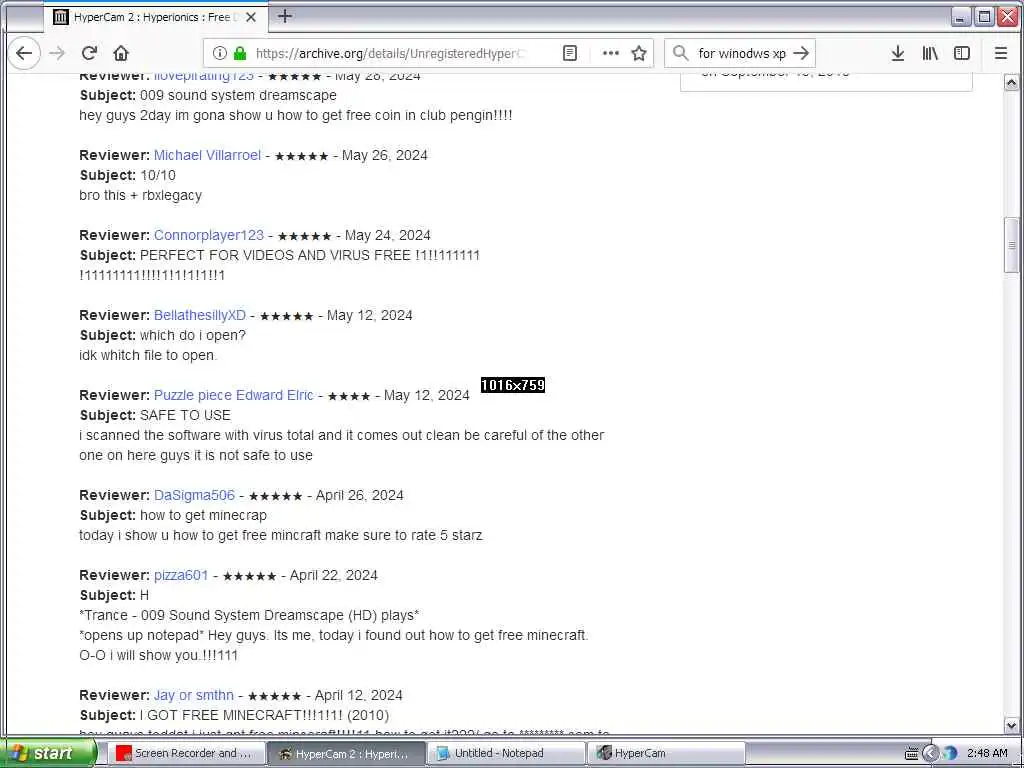1024x768 pixels.
Task: Expand hidden system tray icons
Action: 931,754
